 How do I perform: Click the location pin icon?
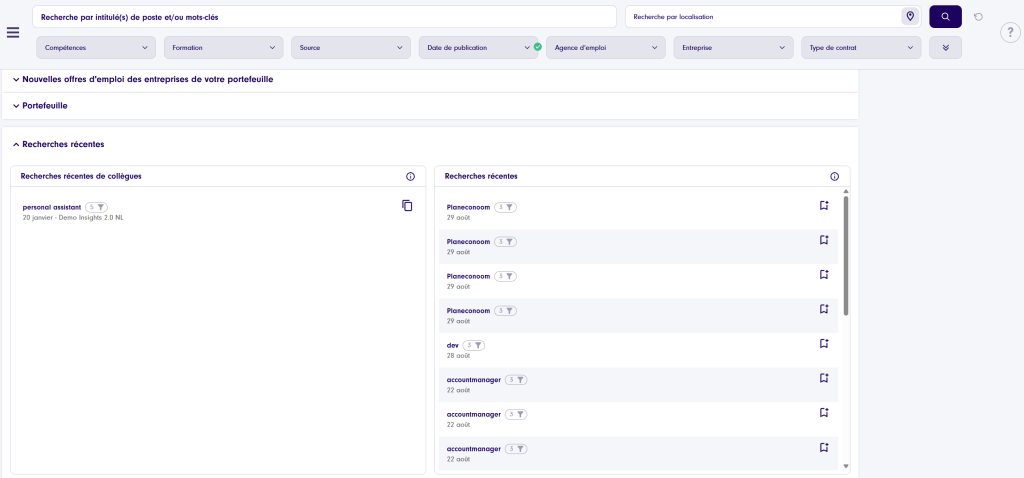909,17
